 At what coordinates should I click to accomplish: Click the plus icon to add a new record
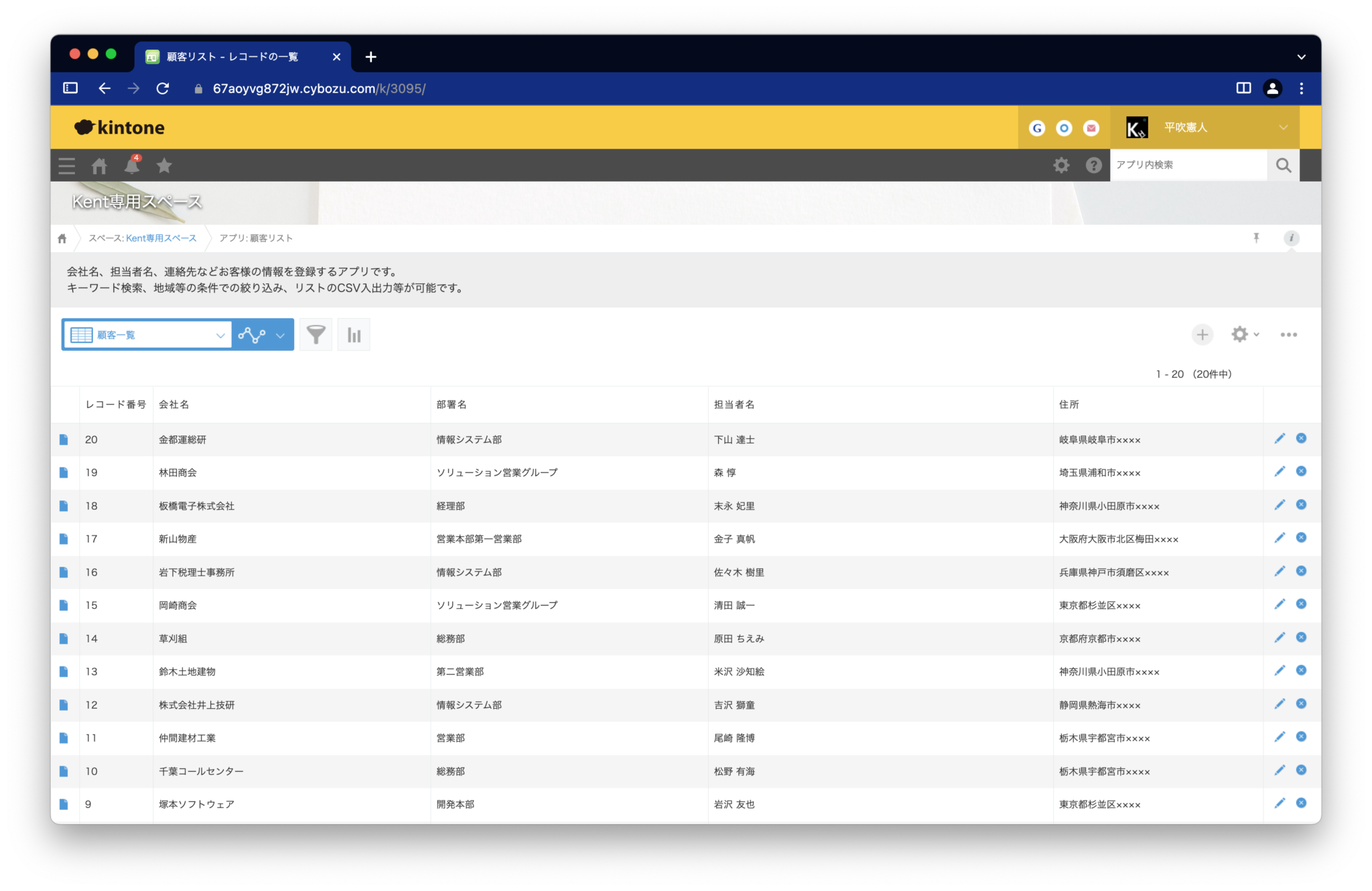[x=1203, y=334]
